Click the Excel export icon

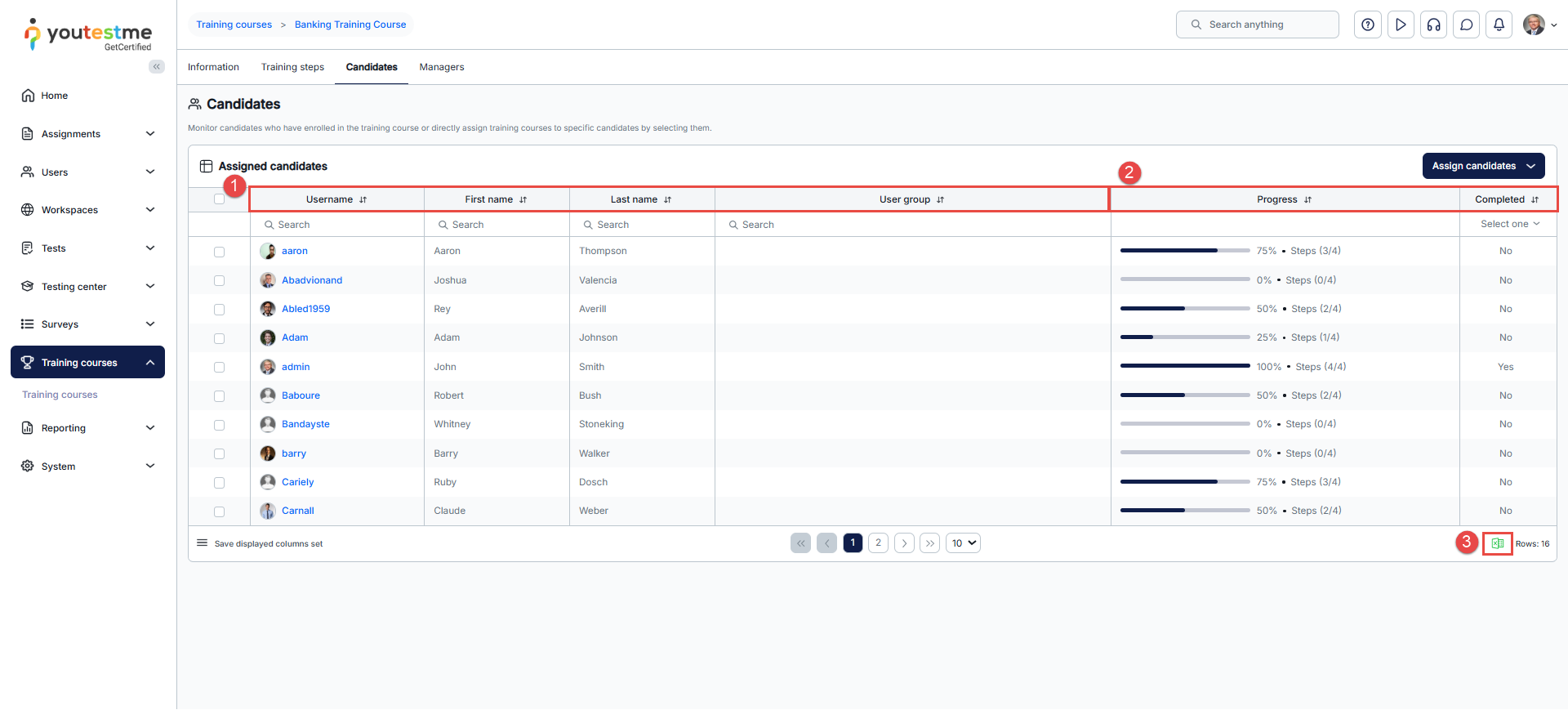coord(1497,543)
